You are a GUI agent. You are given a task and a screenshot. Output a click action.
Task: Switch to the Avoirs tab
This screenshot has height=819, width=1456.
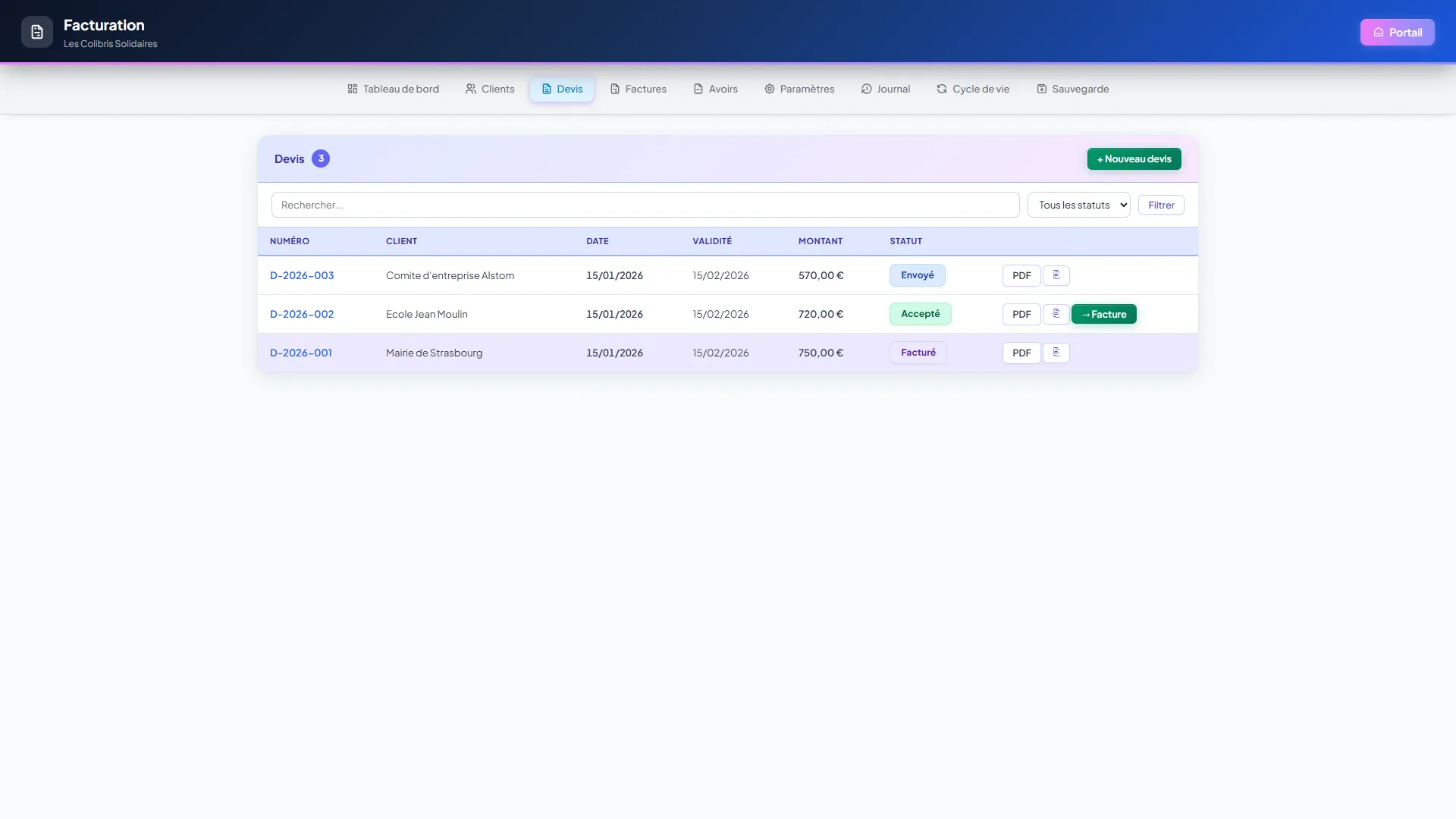[715, 89]
